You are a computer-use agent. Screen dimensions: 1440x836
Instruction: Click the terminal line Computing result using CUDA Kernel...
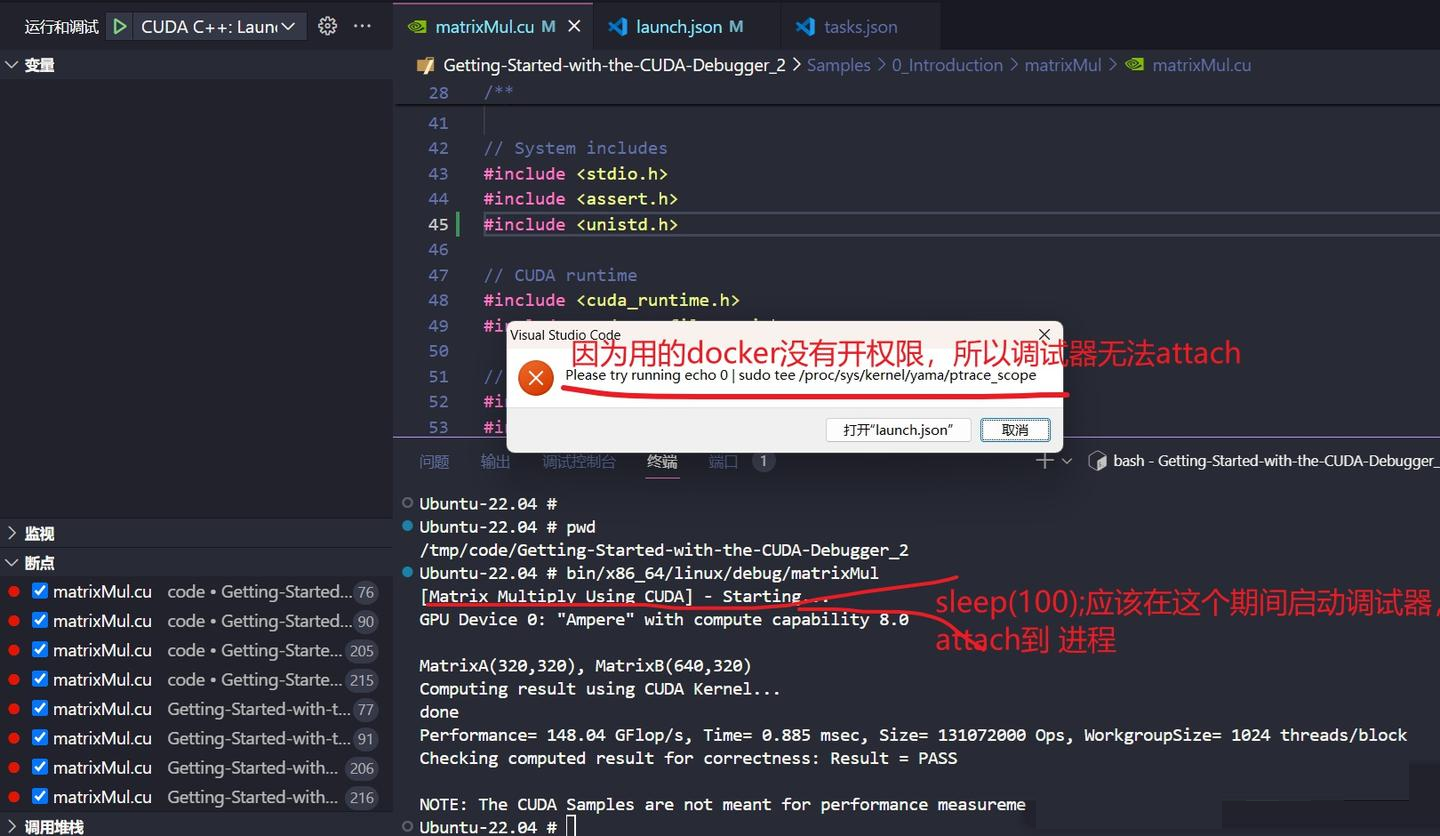pyautogui.click(x=600, y=689)
